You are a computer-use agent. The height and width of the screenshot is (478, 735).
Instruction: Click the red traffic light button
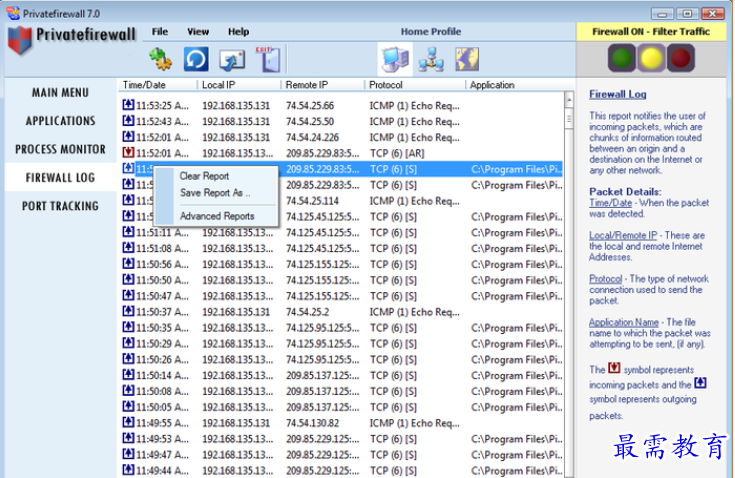[x=681, y=58]
